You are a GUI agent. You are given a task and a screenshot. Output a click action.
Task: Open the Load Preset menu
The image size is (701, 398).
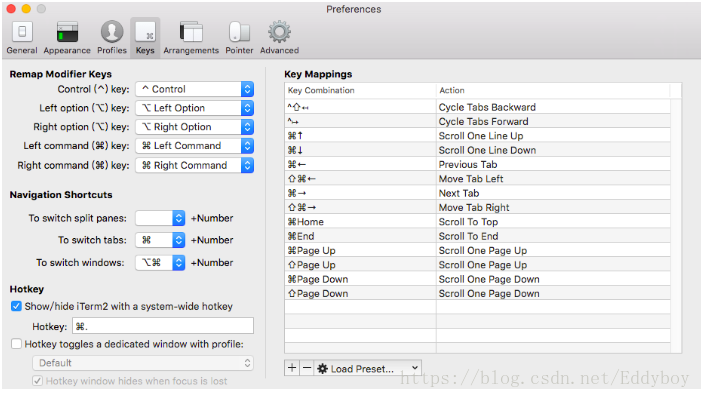[x=368, y=368]
